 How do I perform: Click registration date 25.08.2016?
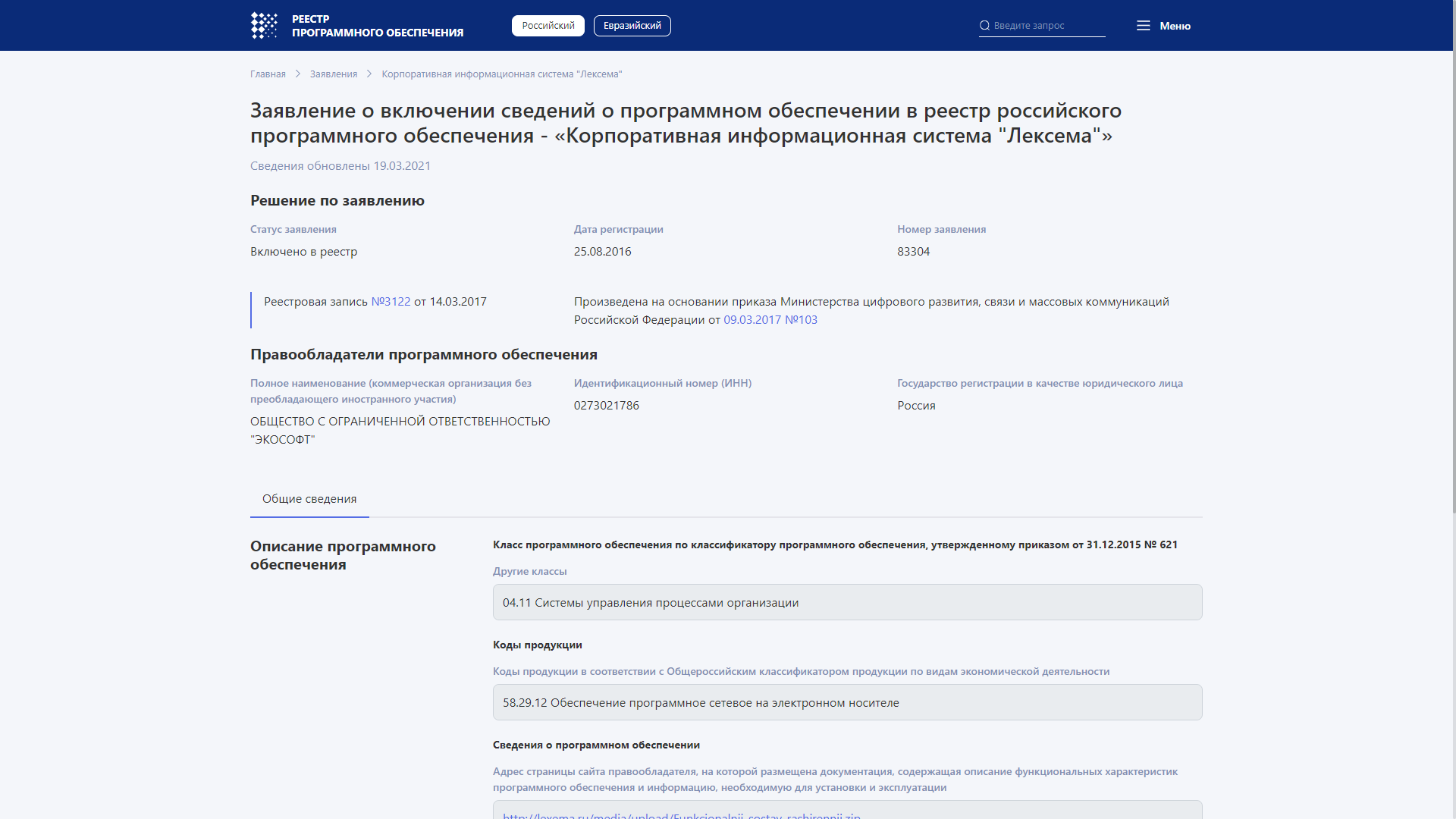pos(602,252)
